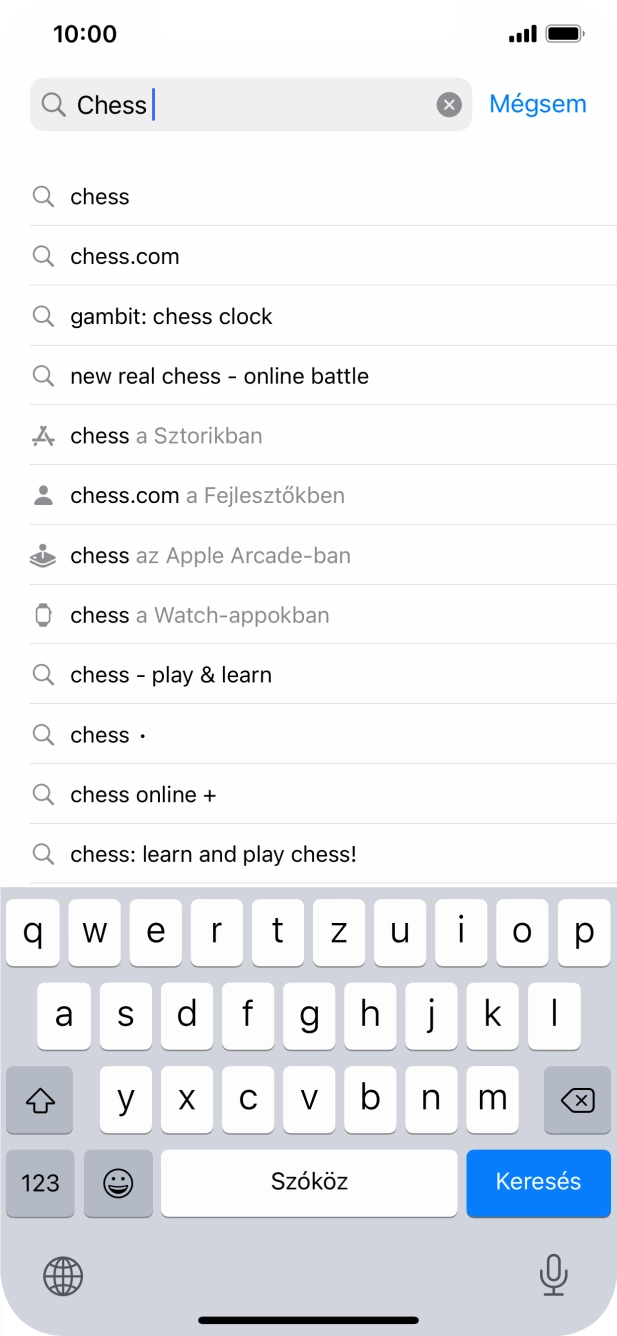Viewport: 617px width, 1336px height.
Task: Select the chess.com search suggestion
Action: (x=125, y=257)
